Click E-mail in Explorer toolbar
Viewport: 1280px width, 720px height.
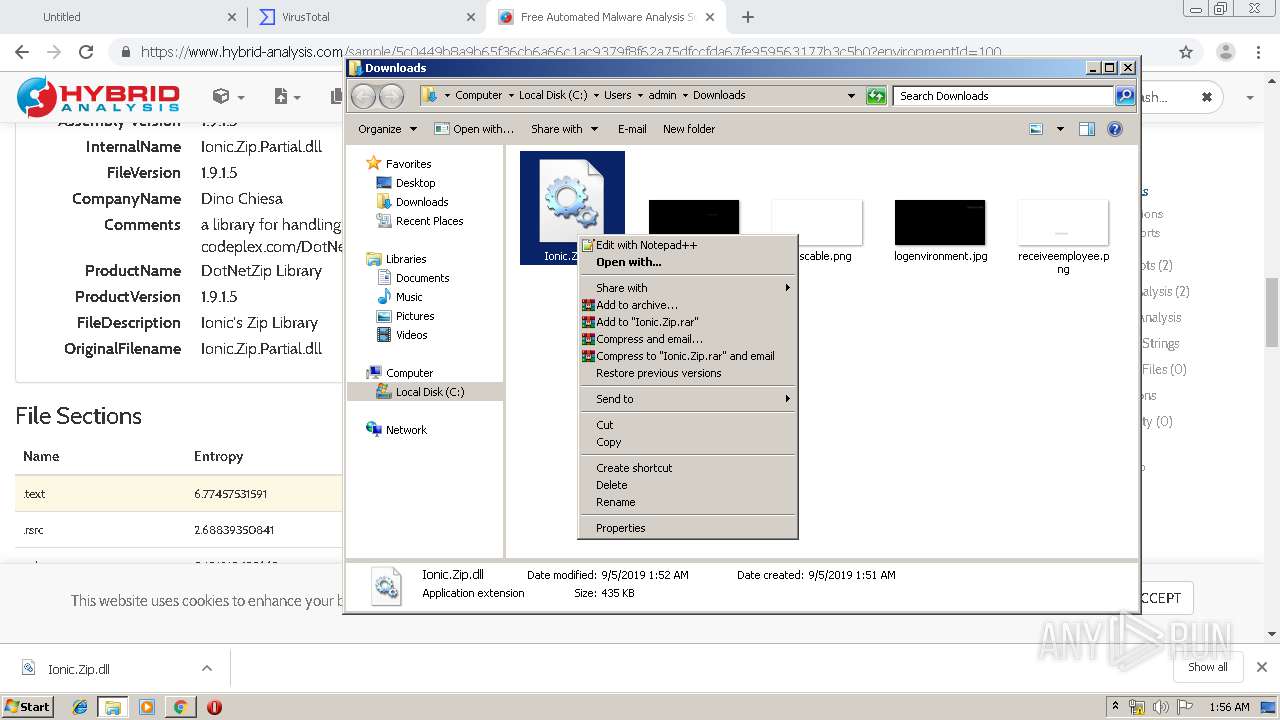point(632,129)
